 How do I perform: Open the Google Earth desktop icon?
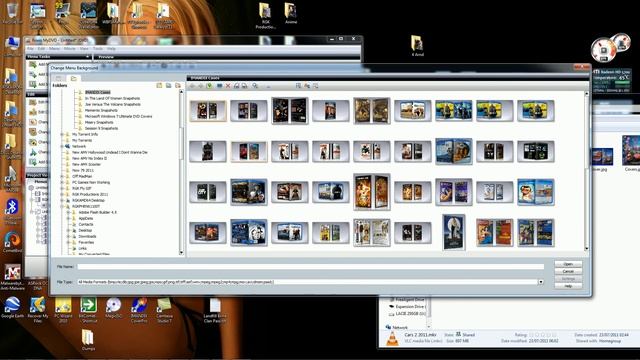coord(12,307)
